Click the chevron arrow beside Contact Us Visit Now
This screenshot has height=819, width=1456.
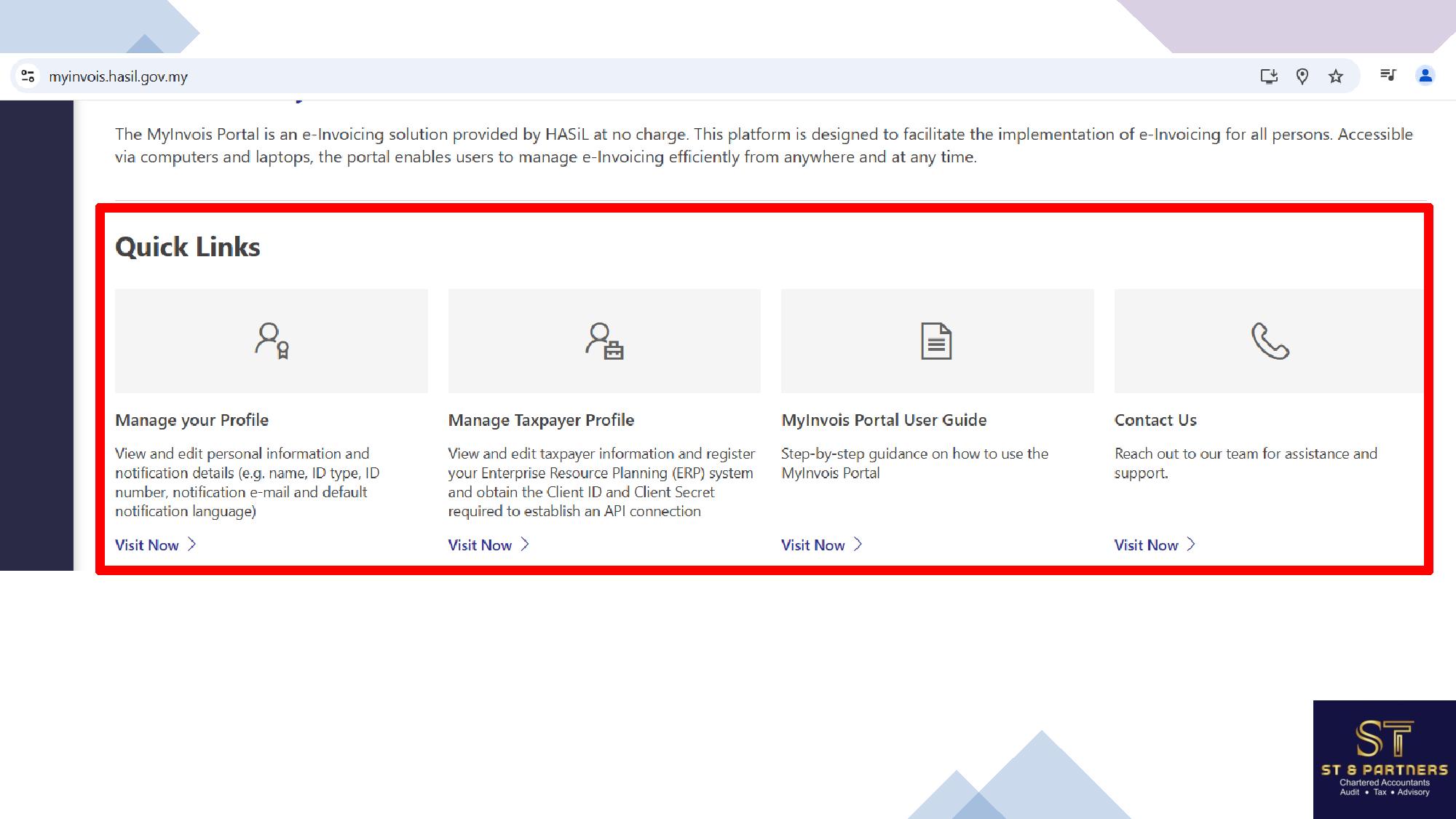pos(1191,544)
